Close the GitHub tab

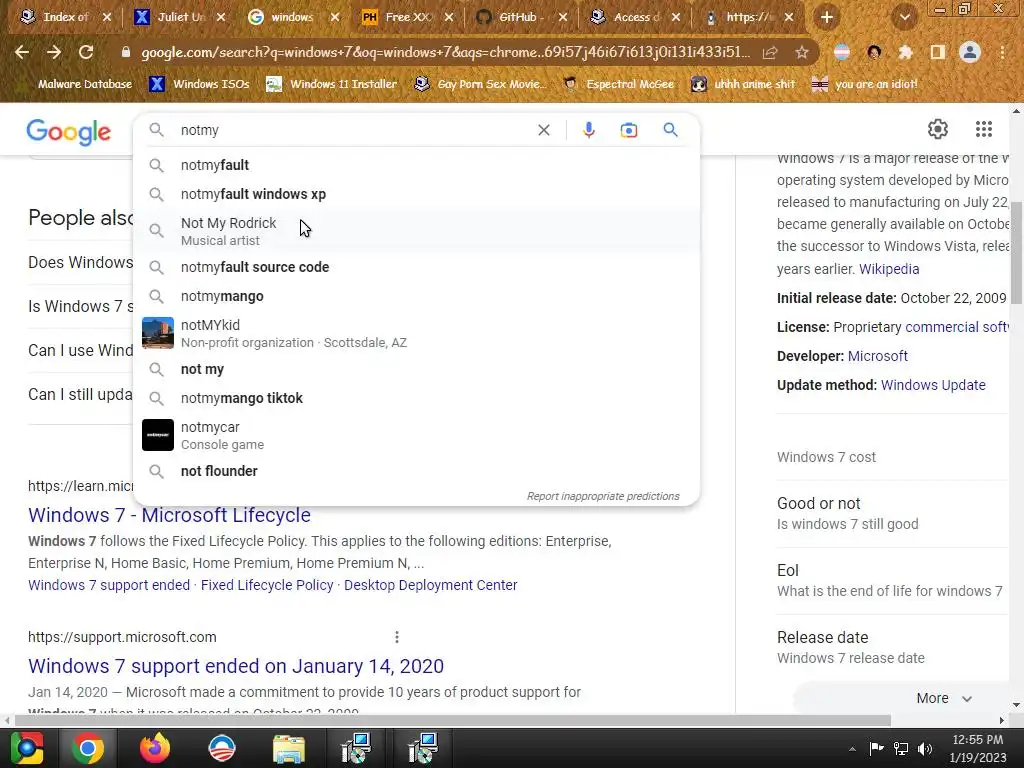(x=563, y=18)
